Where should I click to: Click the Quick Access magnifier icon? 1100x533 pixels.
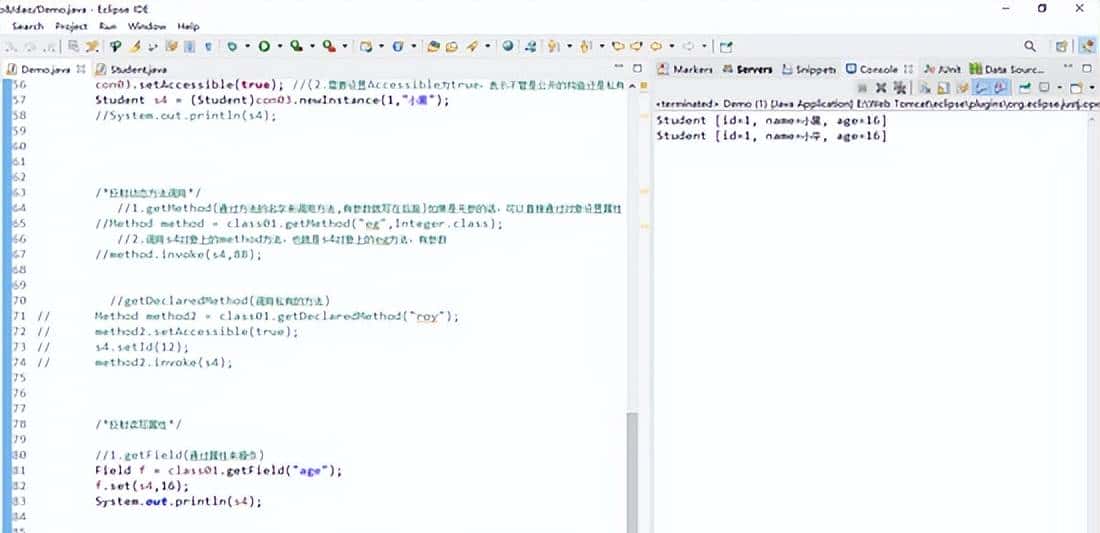(1030, 46)
